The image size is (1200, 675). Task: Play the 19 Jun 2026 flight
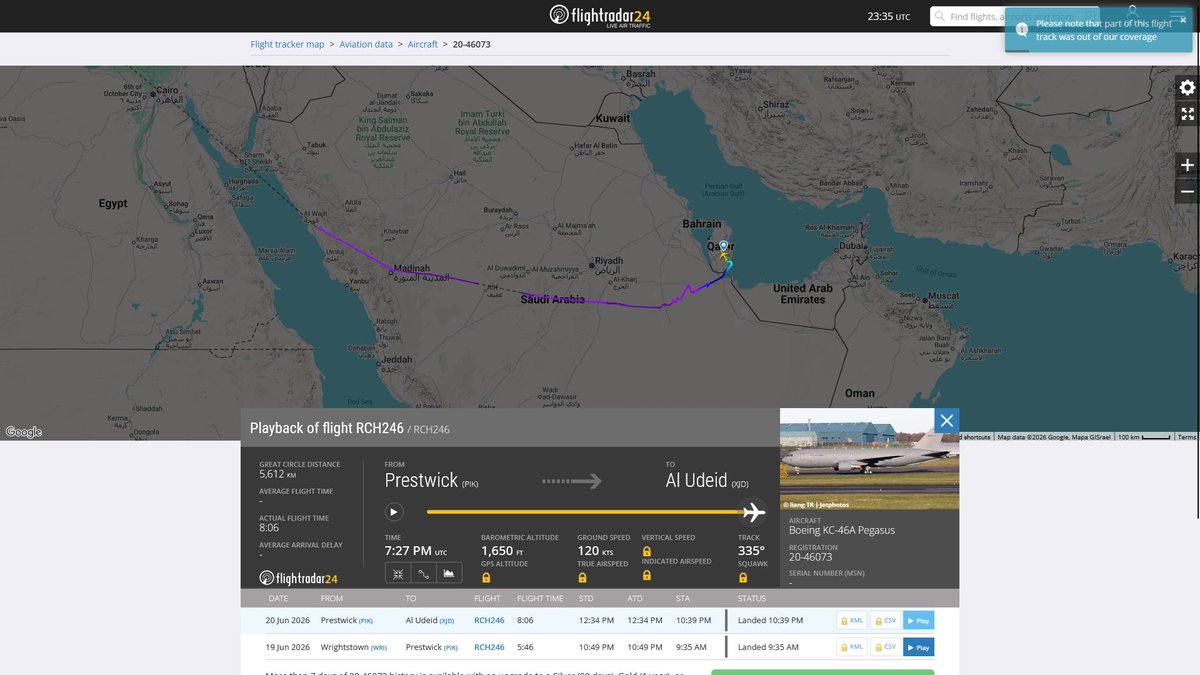pyautogui.click(x=918, y=647)
